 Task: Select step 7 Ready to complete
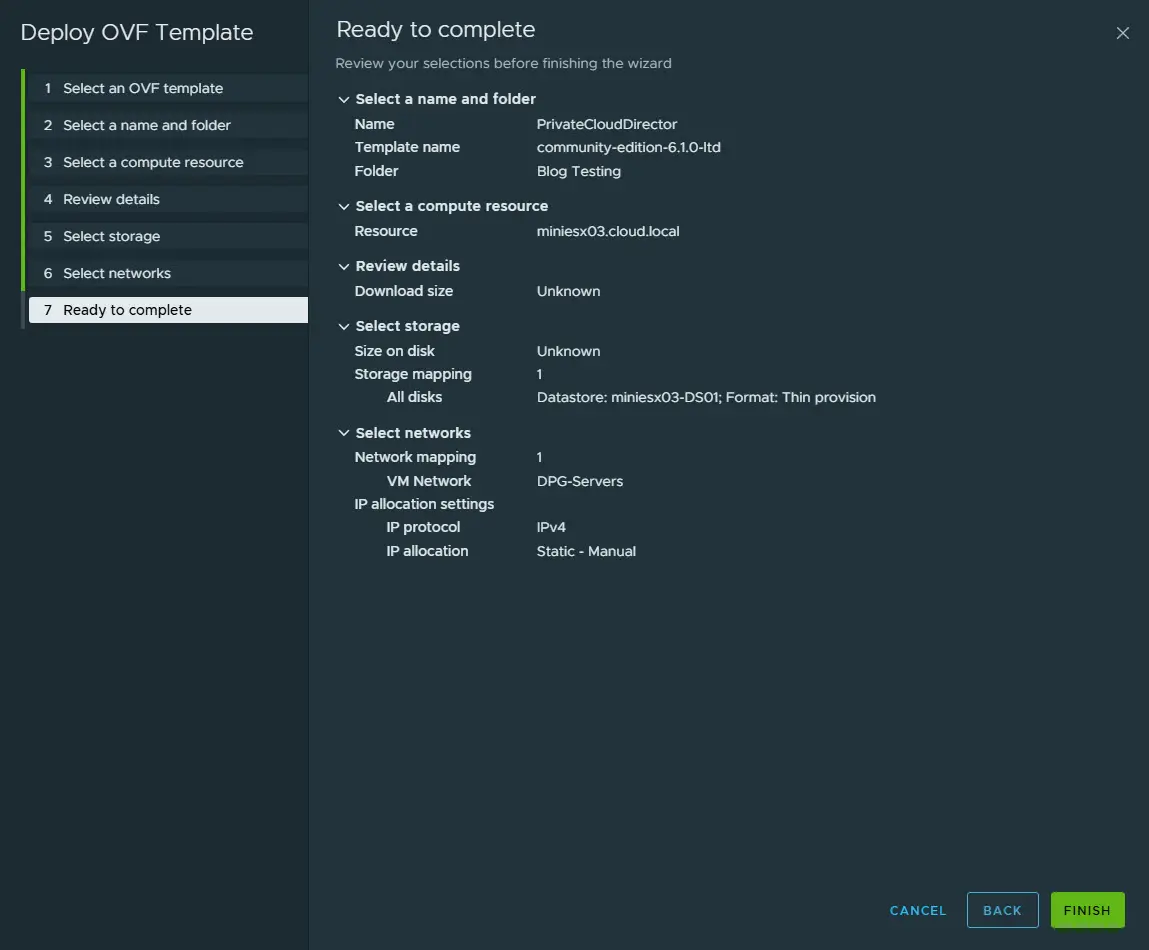(127, 310)
